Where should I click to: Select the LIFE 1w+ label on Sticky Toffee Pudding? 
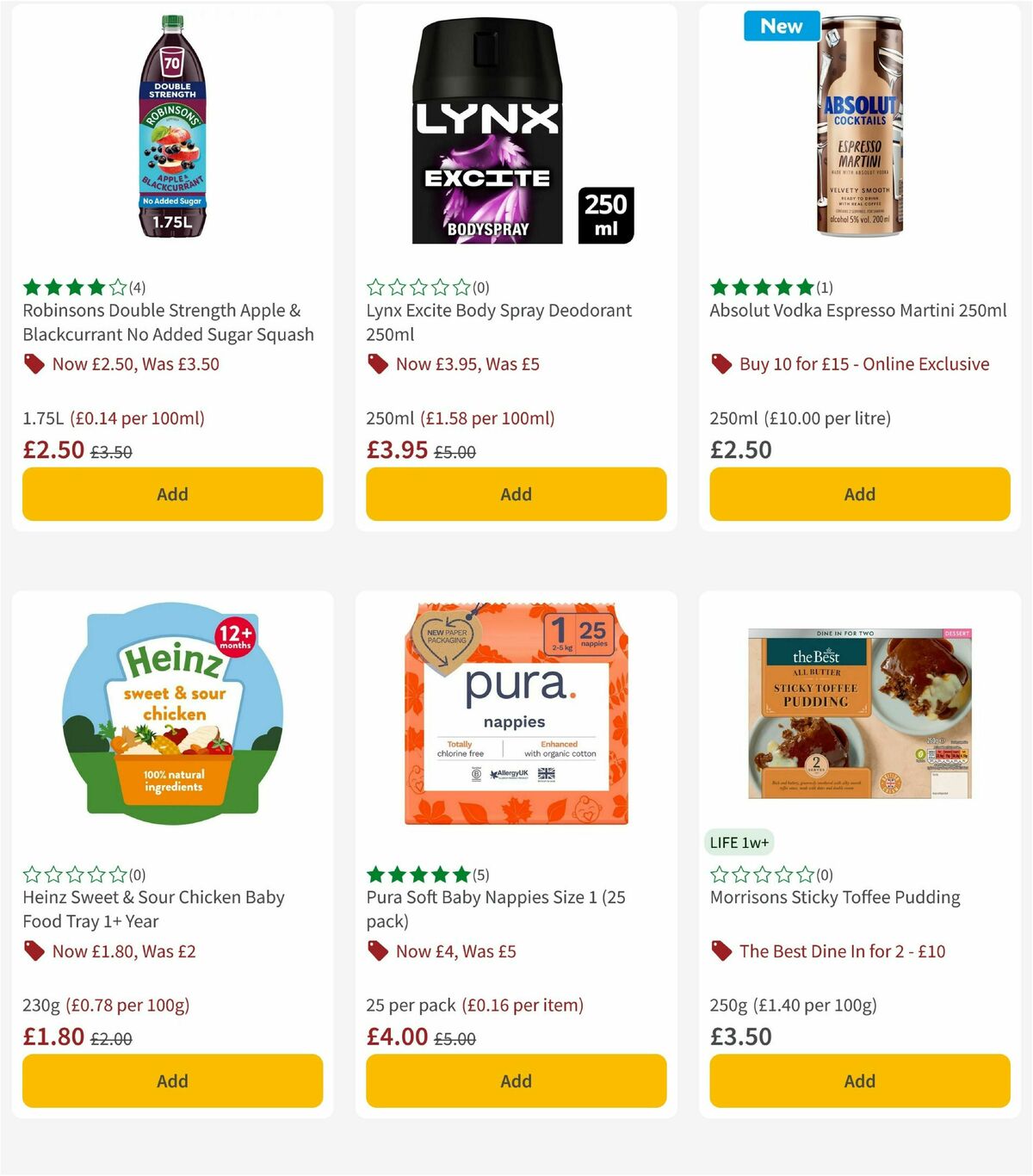click(x=740, y=842)
